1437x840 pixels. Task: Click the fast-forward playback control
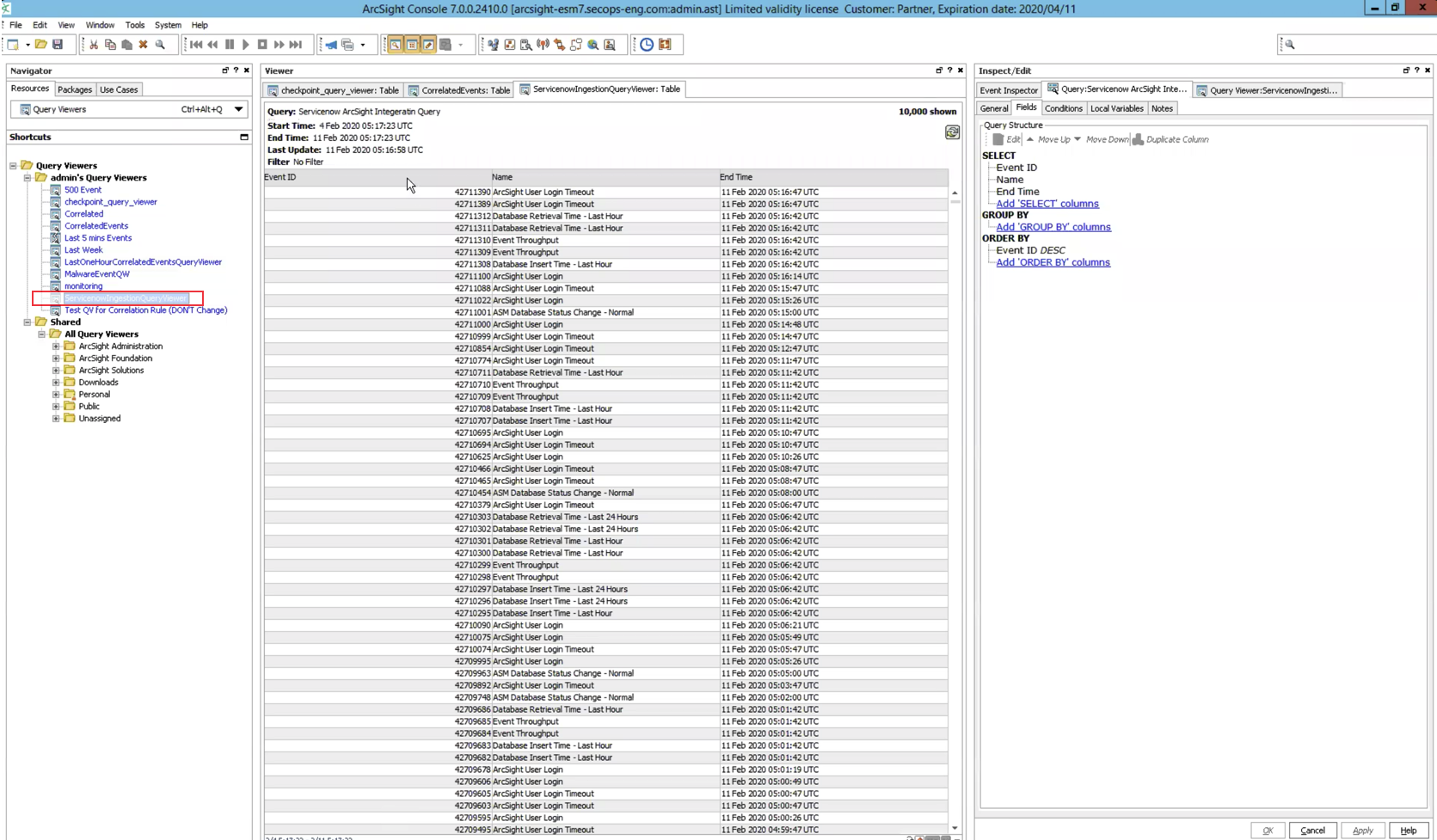pos(279,45)
